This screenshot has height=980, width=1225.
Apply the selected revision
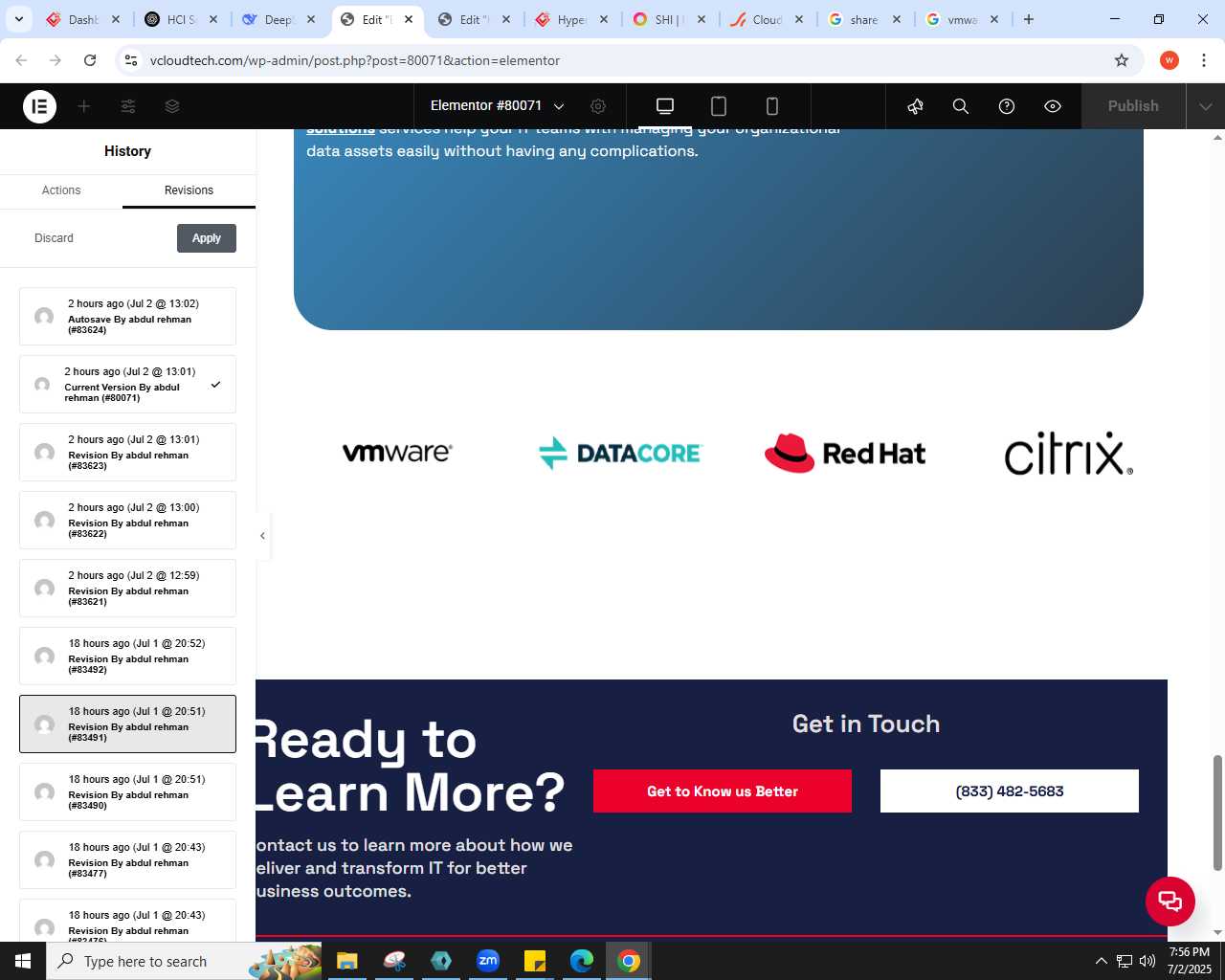pyautogui.click(x=207, y=238)
